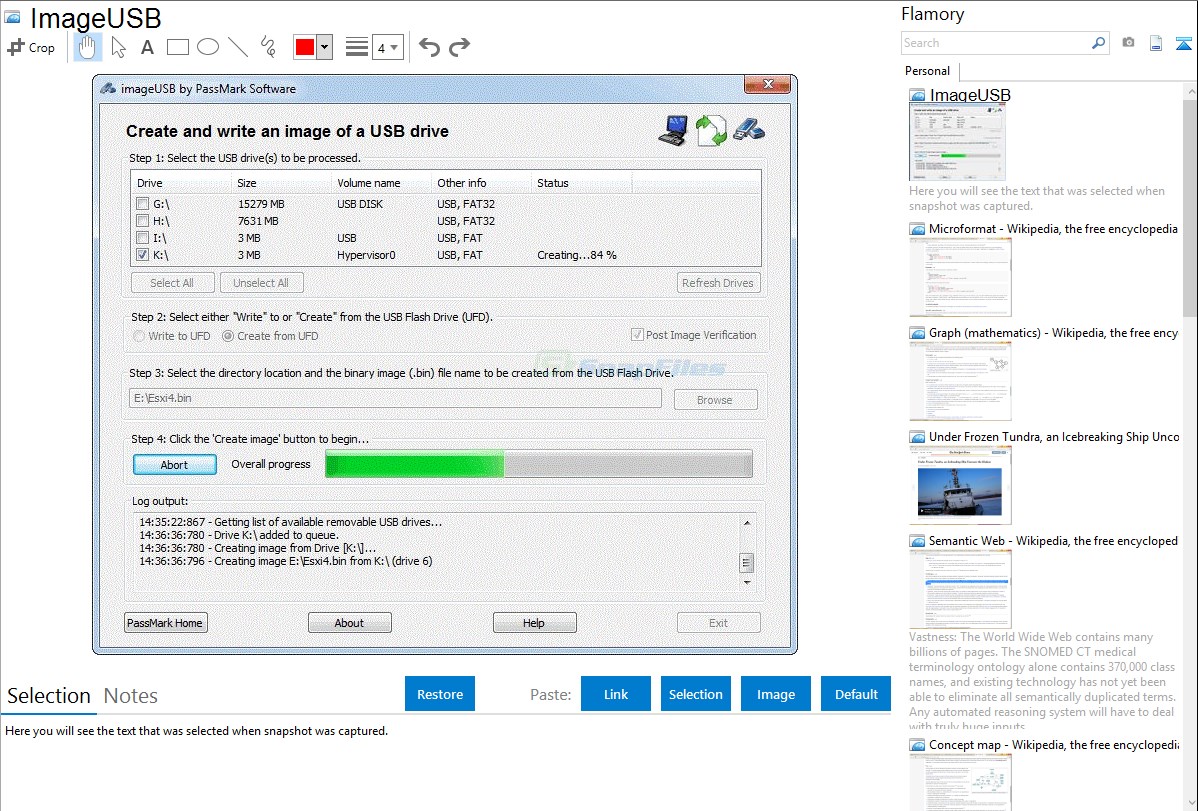Open the color picker dropdown arrow
Screen dimensions: 1198x811
[x=325, y=47]
